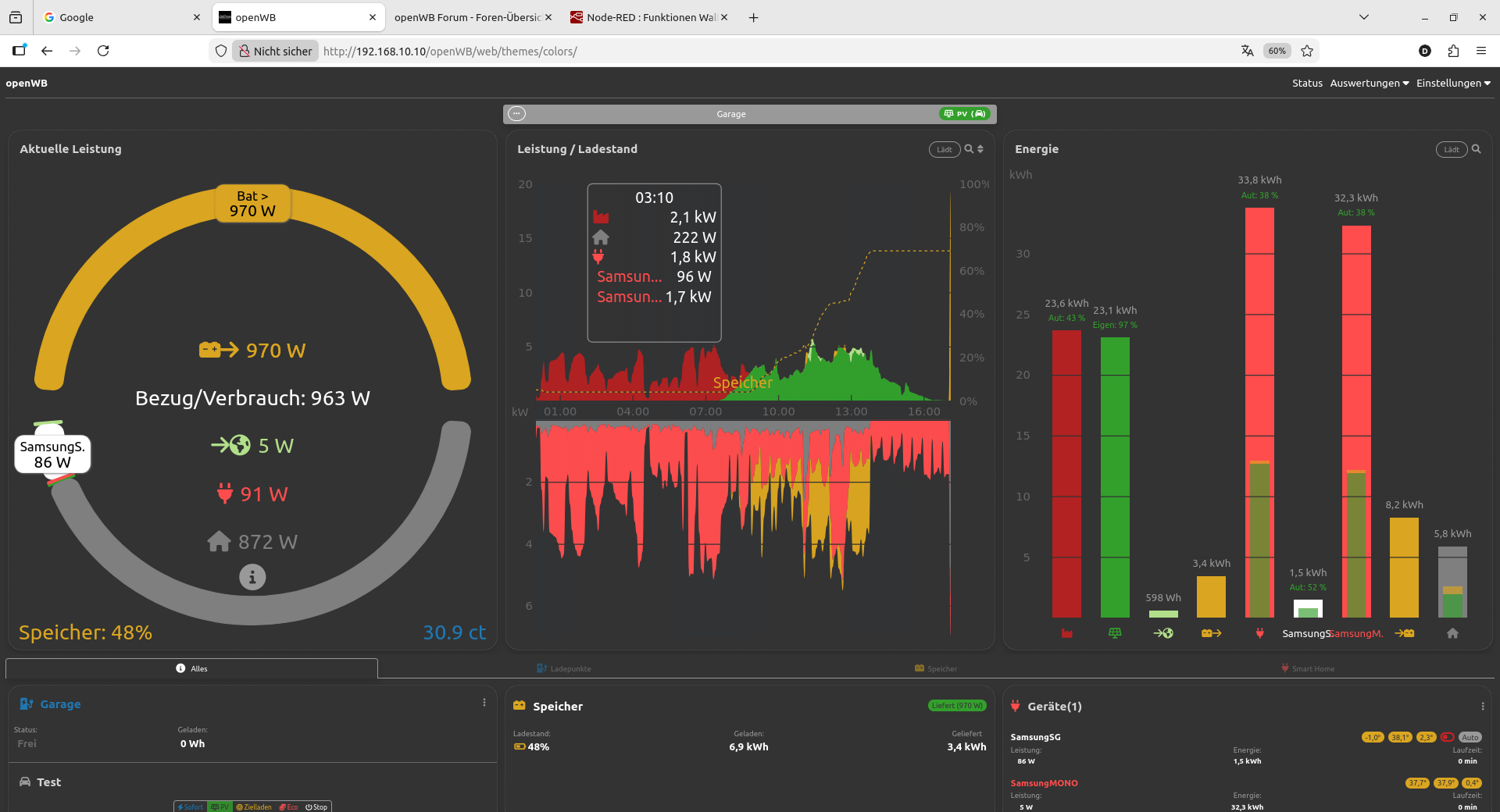Click the browser's translate page icon

[x=1247, y=51]
